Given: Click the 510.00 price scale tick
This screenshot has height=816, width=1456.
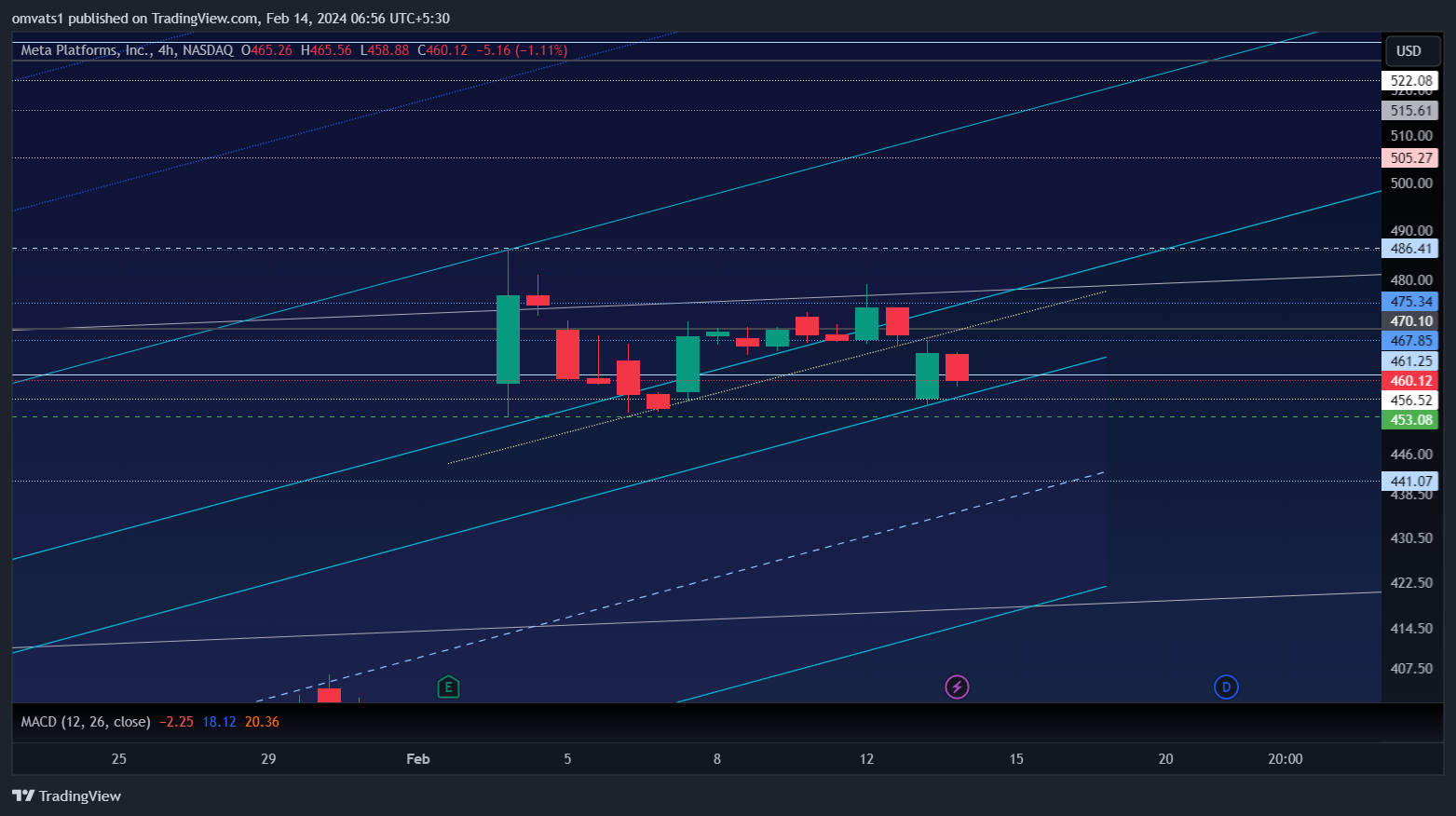Looking at the screenshot, I should coord(1411,136).
